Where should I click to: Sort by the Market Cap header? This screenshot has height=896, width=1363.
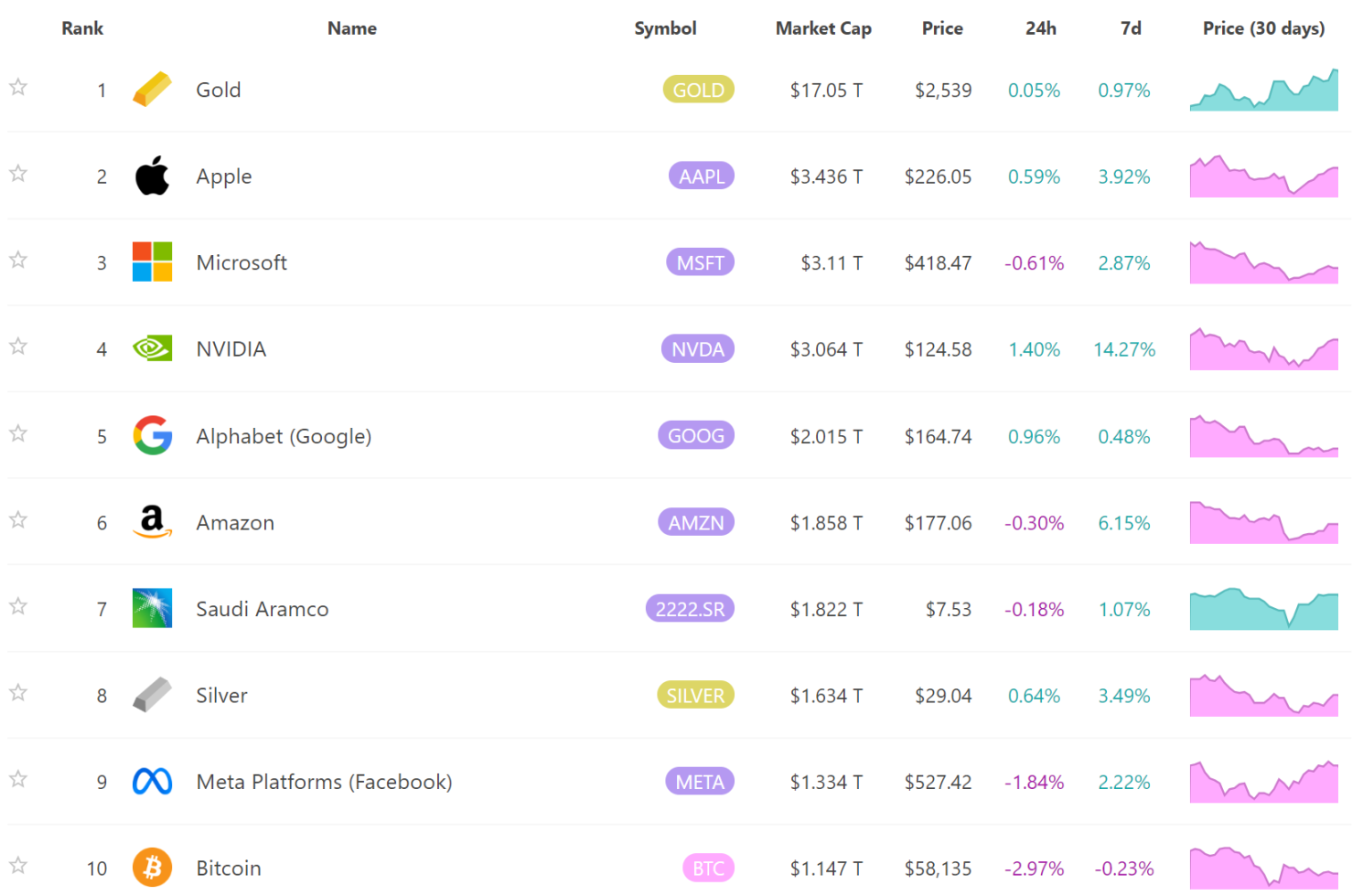(x=823, y=28)
